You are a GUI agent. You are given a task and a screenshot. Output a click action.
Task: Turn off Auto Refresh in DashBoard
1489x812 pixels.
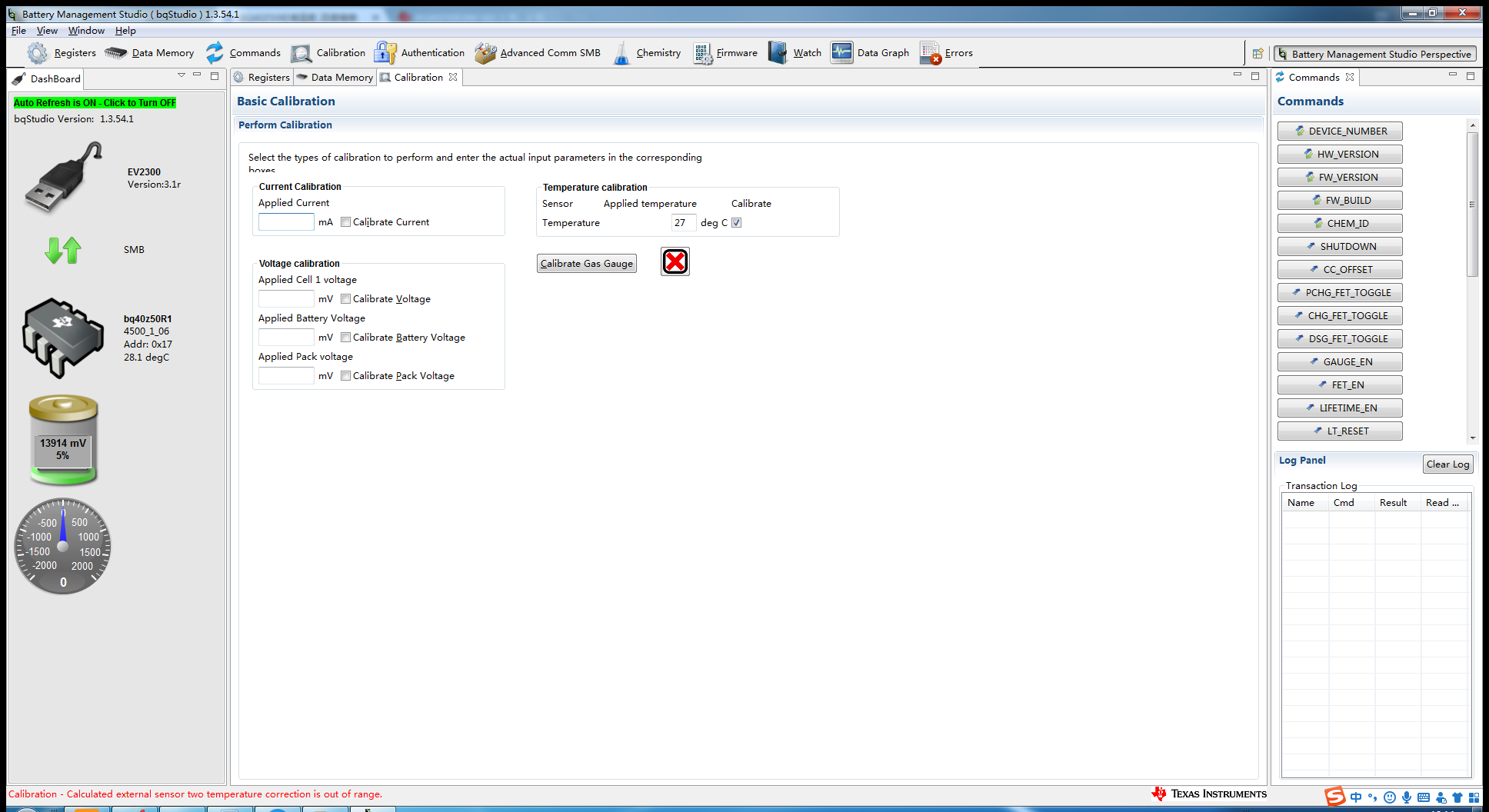click(x=95, y=103)
